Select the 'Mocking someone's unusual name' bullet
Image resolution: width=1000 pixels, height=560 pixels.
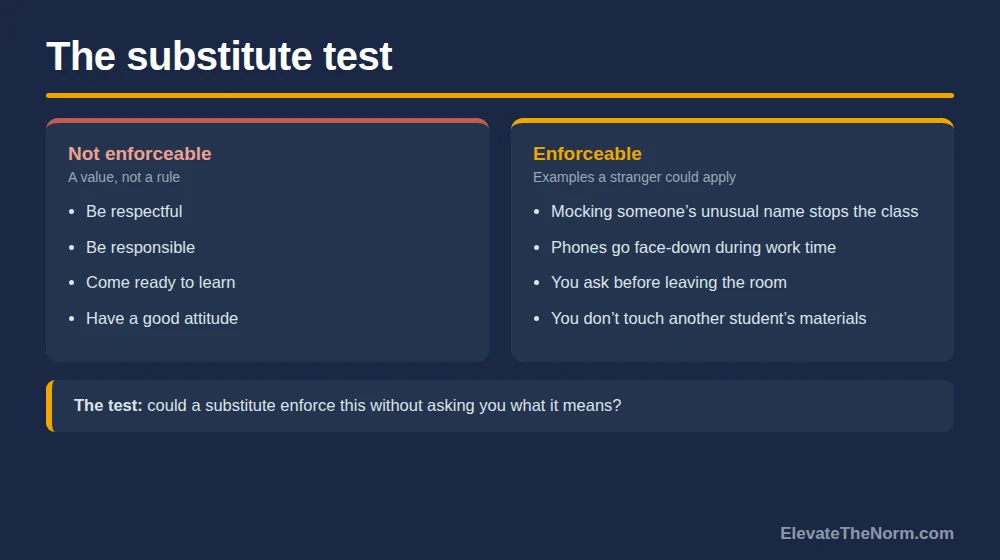[734, 212]
